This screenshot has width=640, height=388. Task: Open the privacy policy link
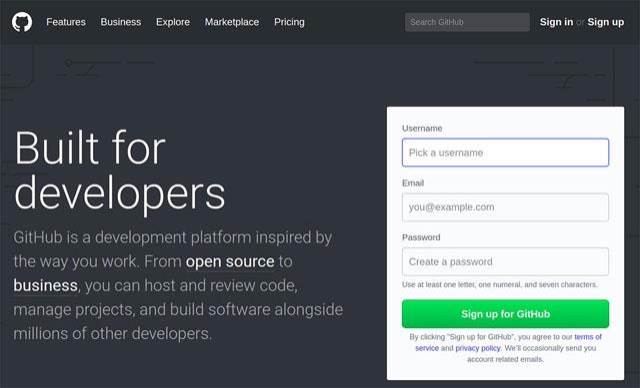coord(478,348)
